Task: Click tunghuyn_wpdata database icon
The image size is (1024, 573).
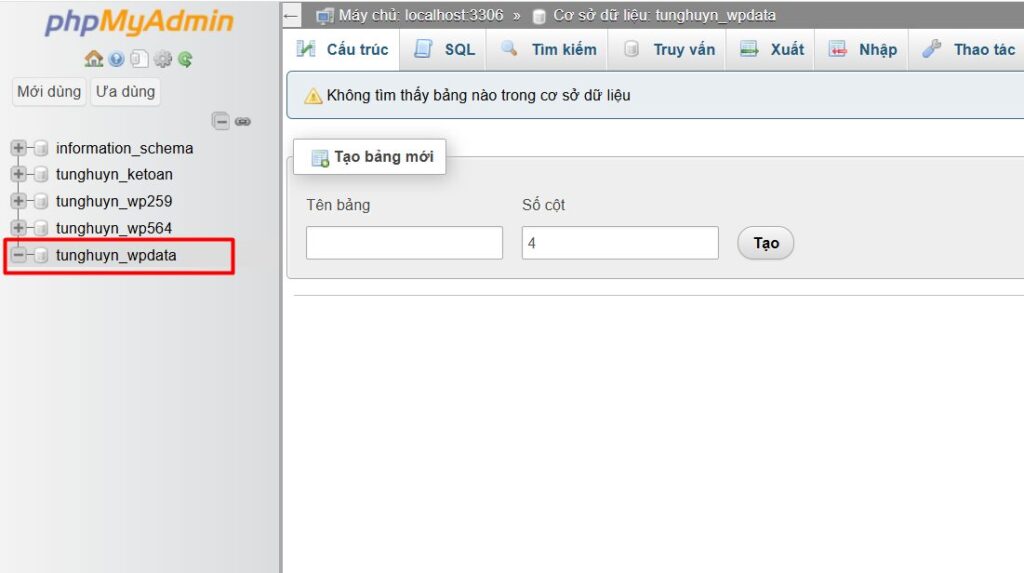Action: (40, 255)
